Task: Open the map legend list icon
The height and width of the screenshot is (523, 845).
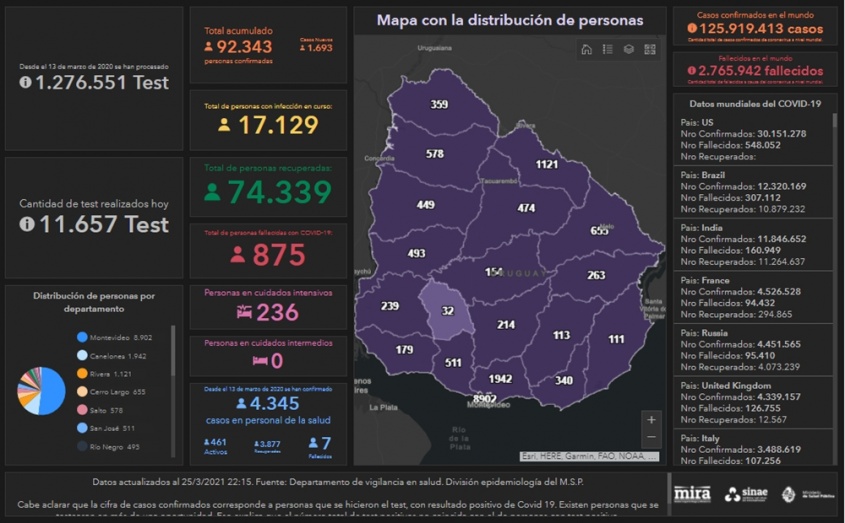Action: (607, 49)
